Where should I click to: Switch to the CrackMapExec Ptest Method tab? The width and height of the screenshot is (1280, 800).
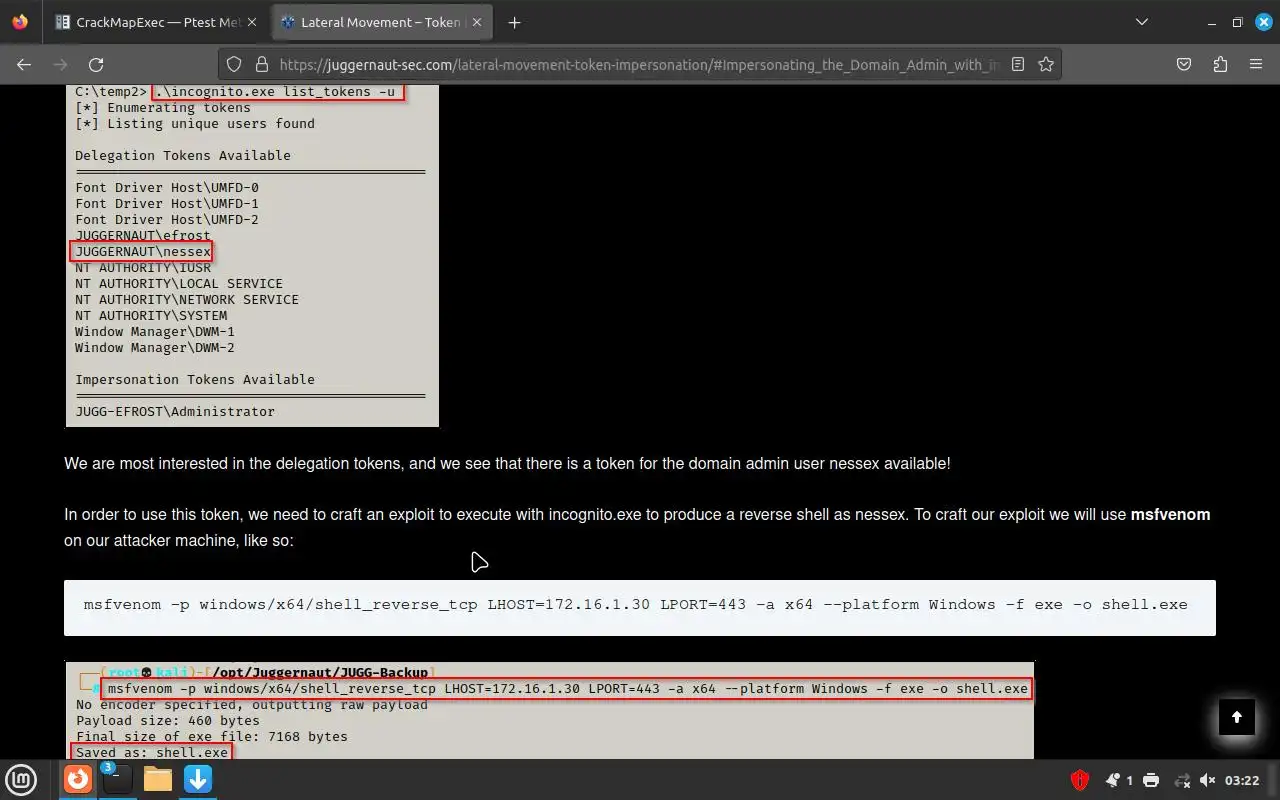click(155, 22)
